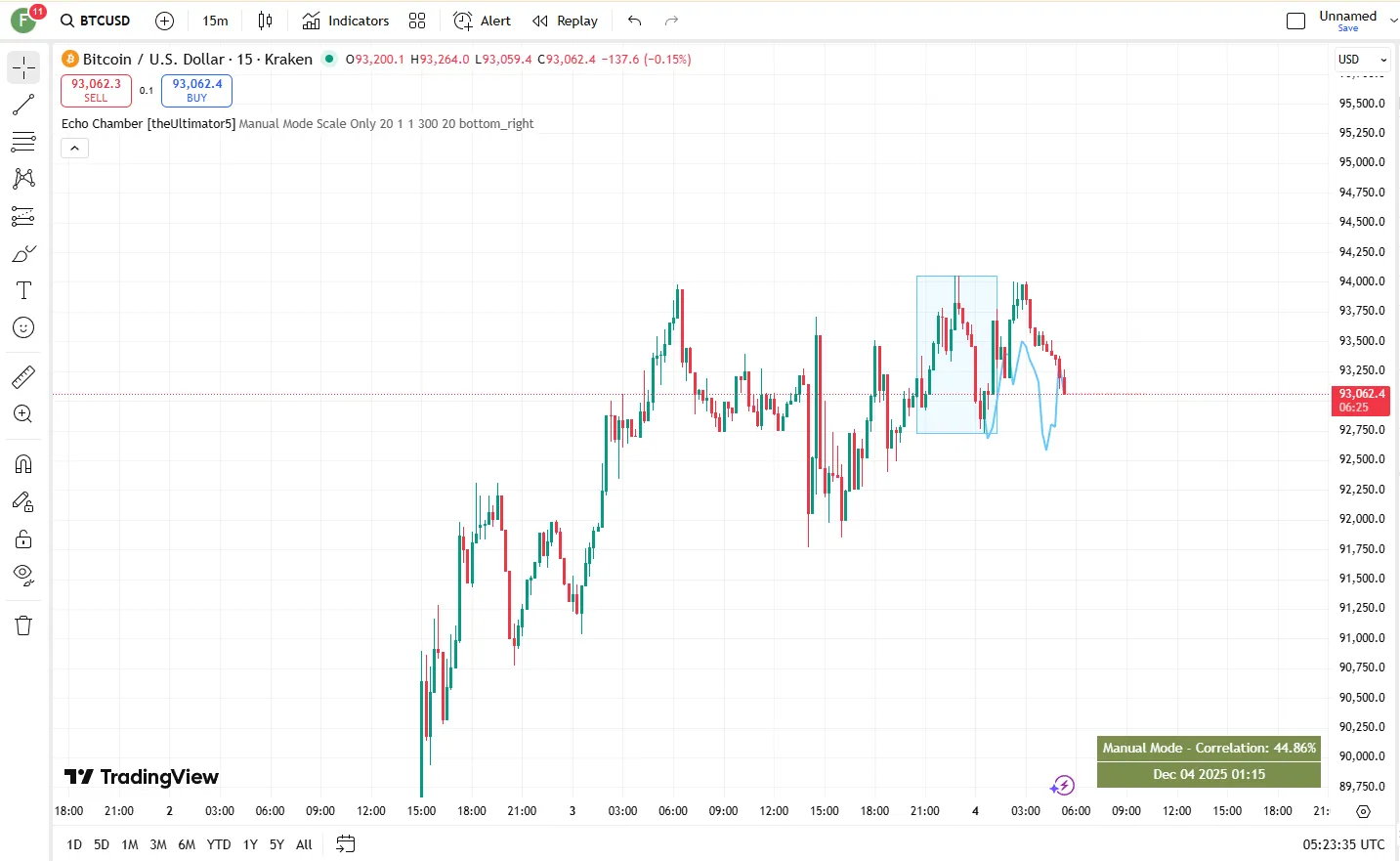The image size is (1400, 861).
Task: Open the 05:23:35 UTC timezone menu
Action: tap(1343, 844)
